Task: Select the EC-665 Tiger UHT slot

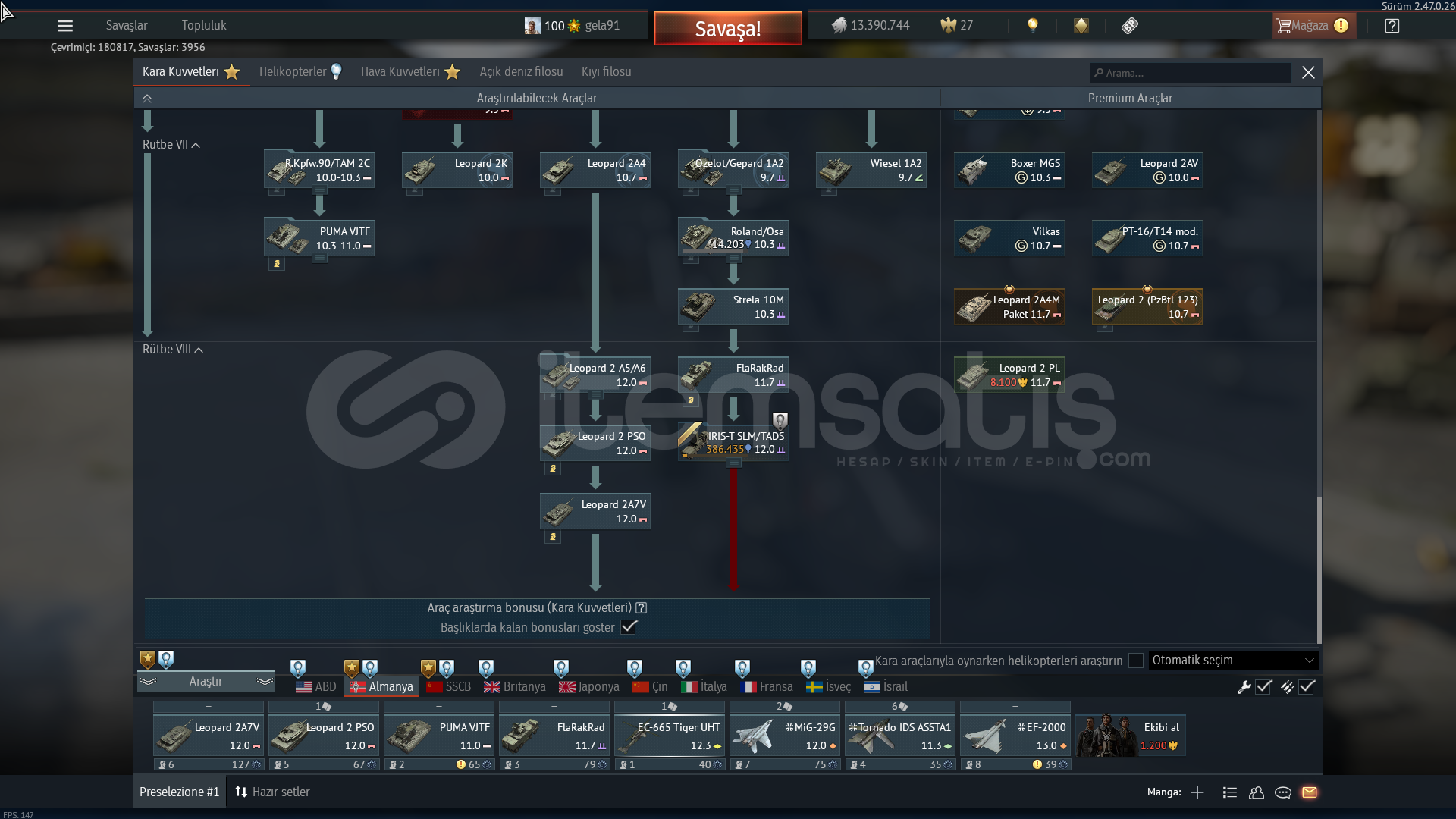Action: pyautogui.click(x=670, y=736)
